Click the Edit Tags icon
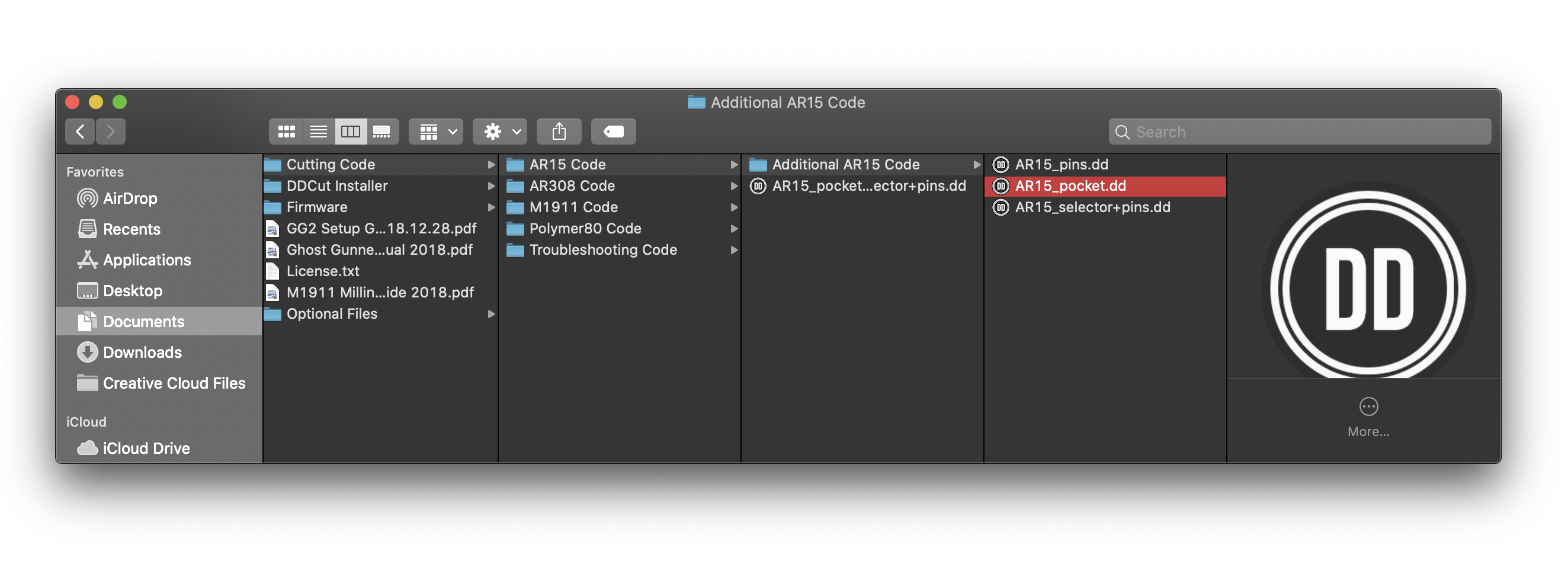This screenshot has width=1568, height=567. [x=613, y=132]
